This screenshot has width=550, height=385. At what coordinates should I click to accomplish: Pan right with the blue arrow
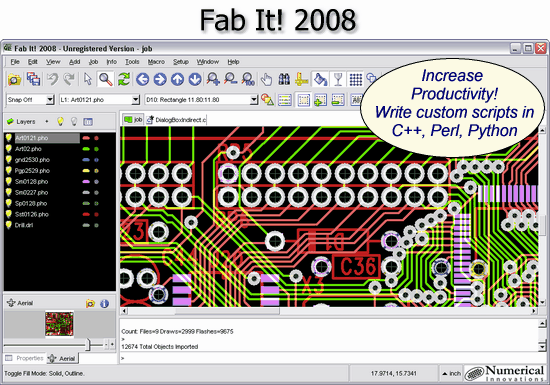pos(160,79)
